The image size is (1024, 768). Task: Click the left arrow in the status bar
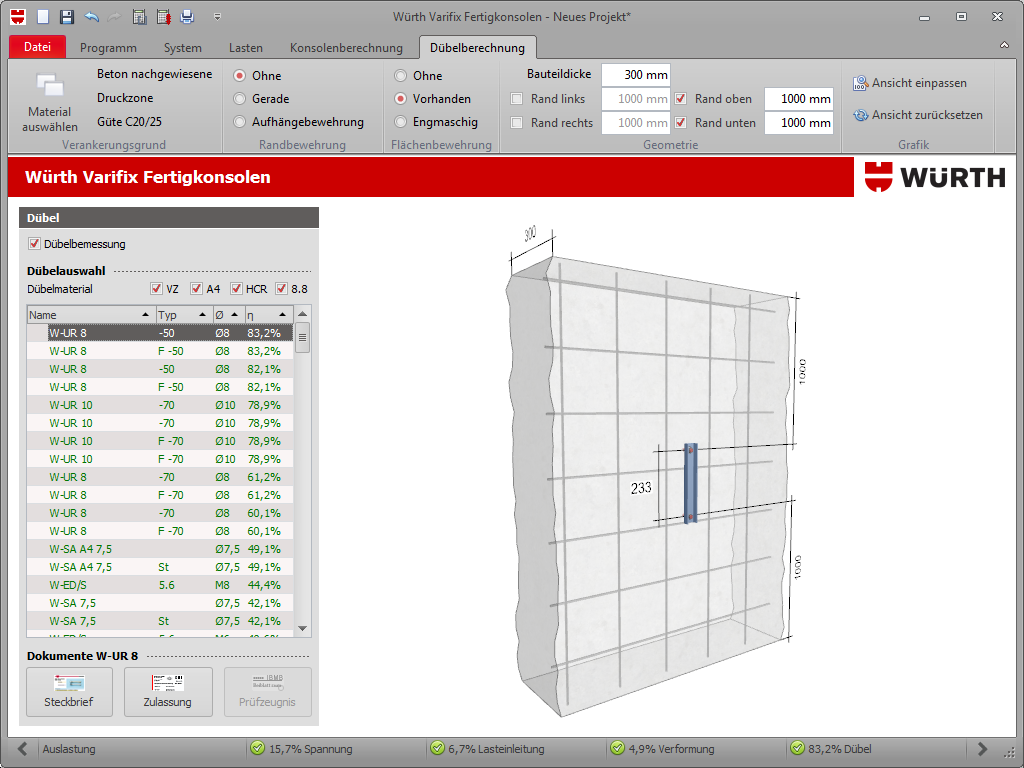point(23,748)
